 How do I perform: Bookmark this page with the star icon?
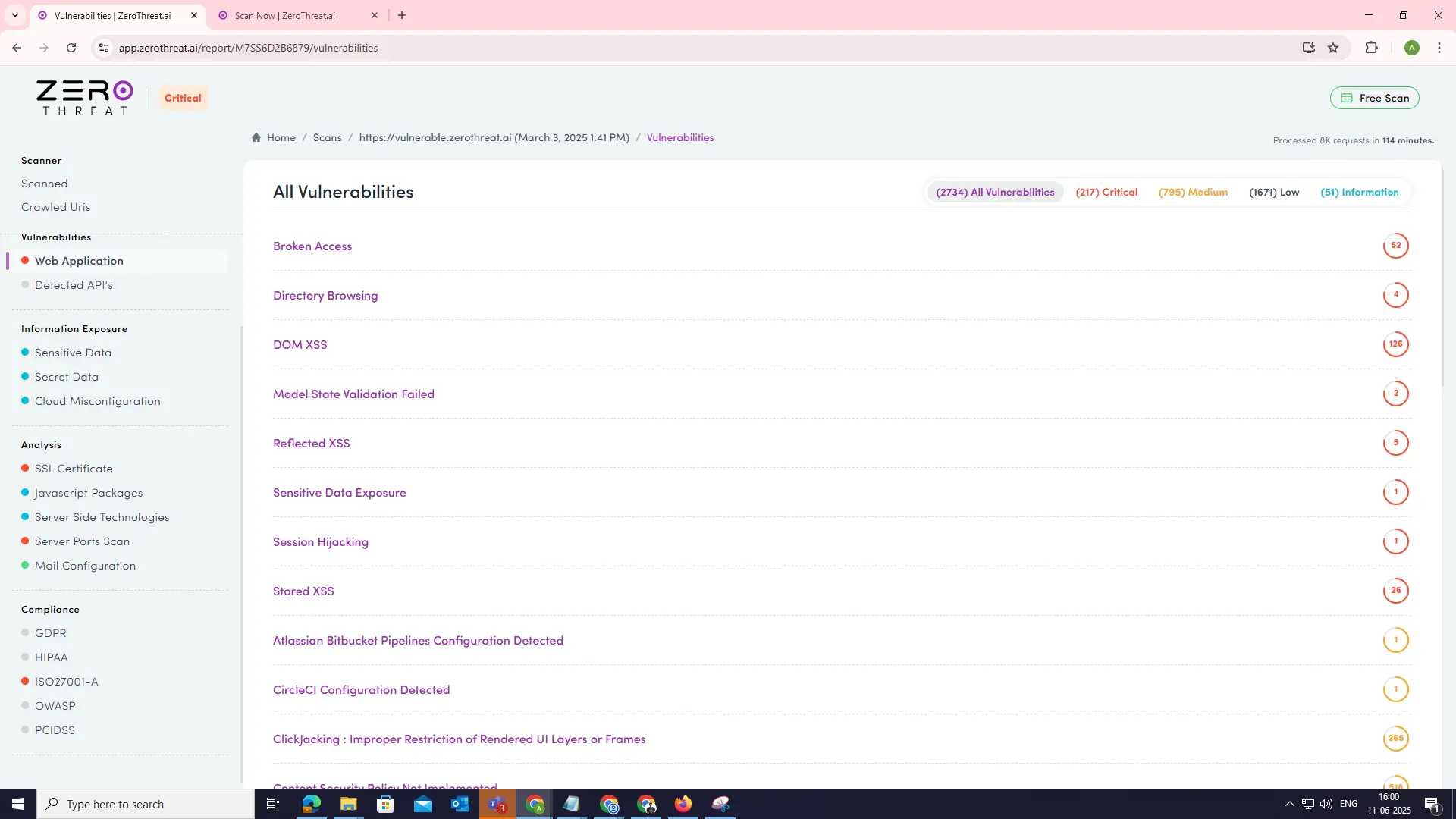(x=1333, y=48)
